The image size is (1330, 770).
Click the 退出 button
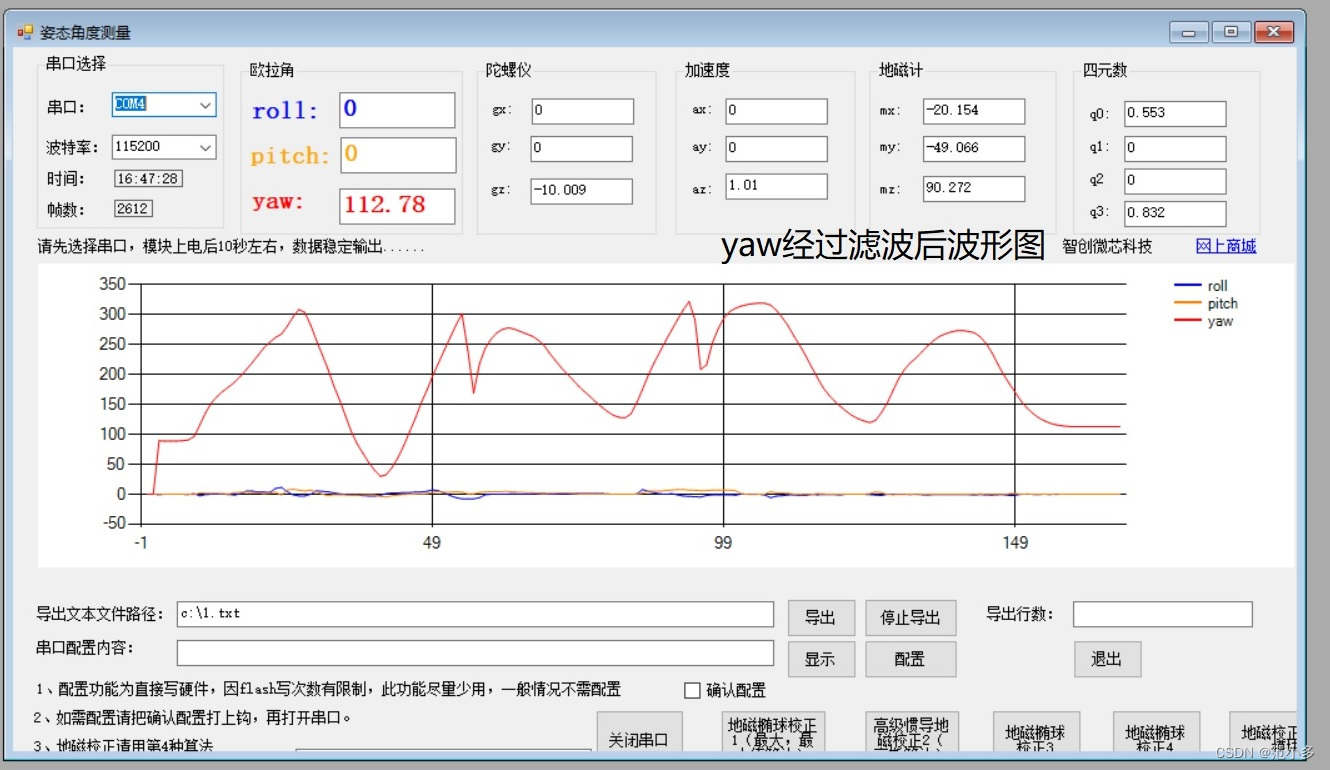coord(1107,659)
